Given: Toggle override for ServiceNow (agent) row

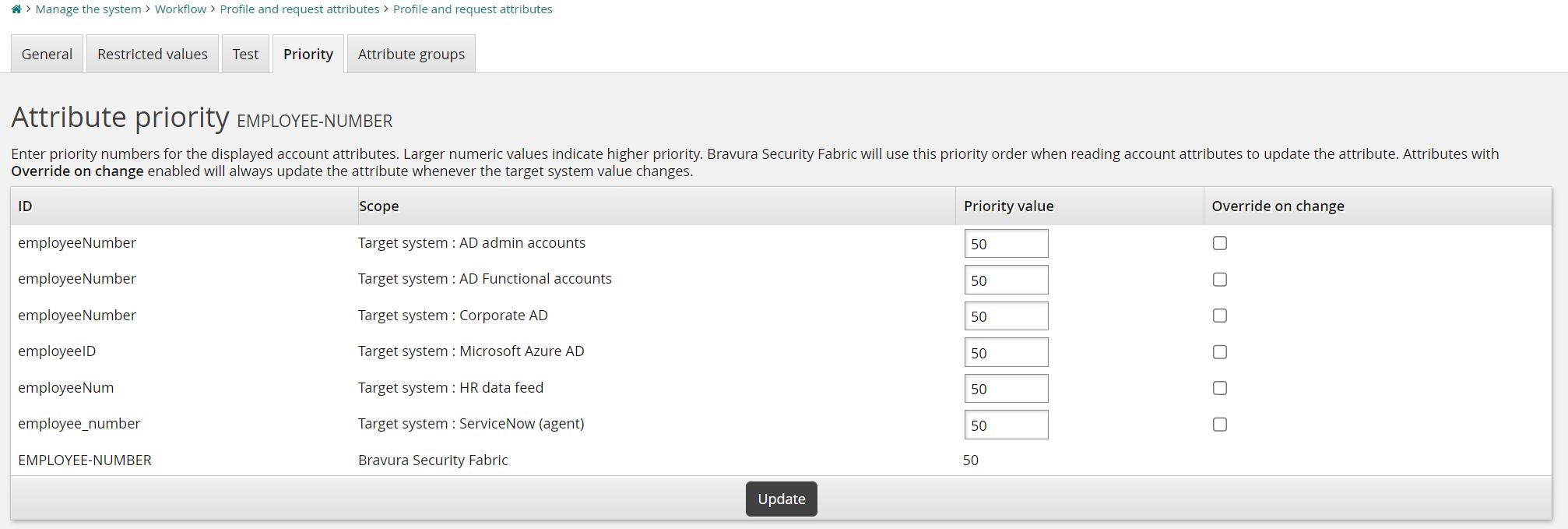Looking at the screenshot, I should tap(1220, 425).
